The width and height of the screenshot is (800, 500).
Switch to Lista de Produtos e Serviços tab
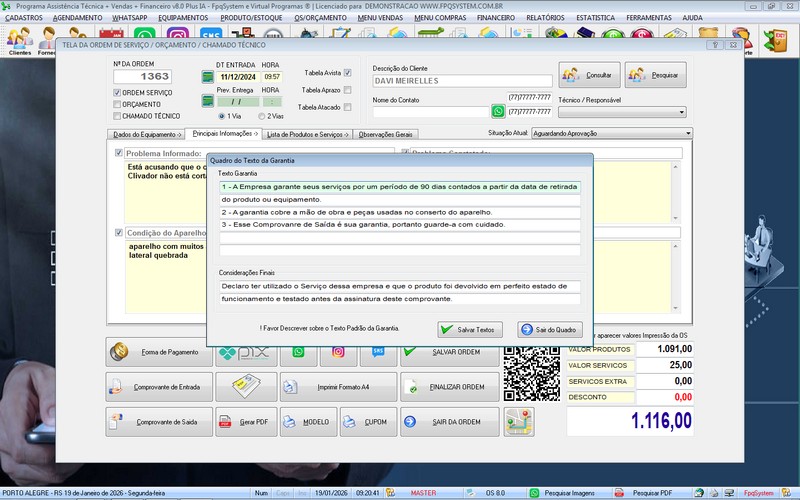click(307, 135)
